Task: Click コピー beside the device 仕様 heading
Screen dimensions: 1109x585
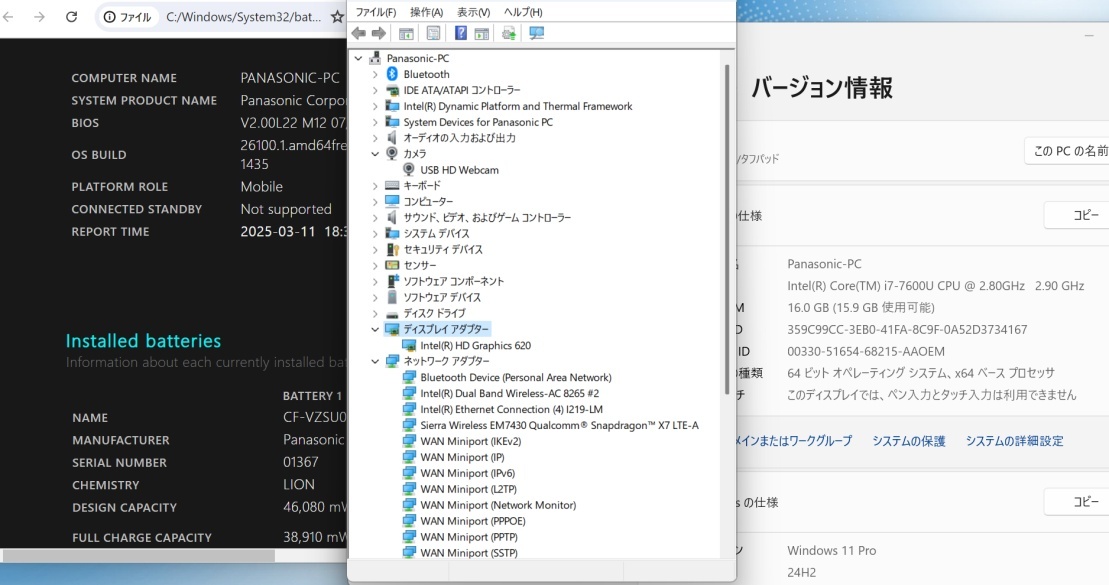Action: pyautogui.click(x=1078, y=215)
